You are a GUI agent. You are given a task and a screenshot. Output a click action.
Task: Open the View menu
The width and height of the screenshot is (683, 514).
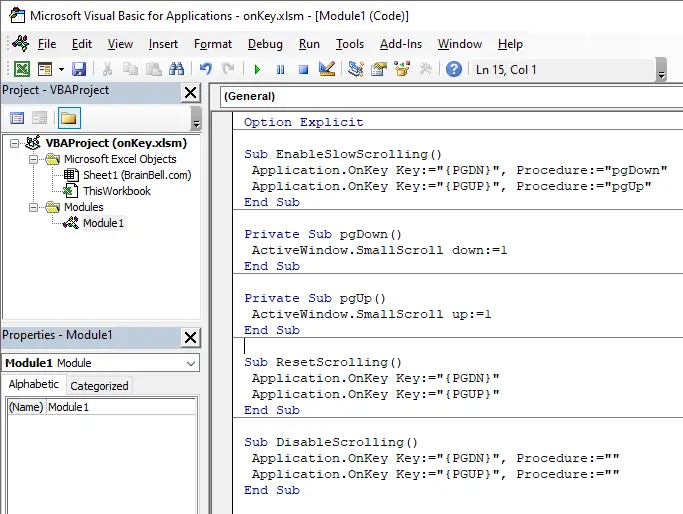coord(120,44)
